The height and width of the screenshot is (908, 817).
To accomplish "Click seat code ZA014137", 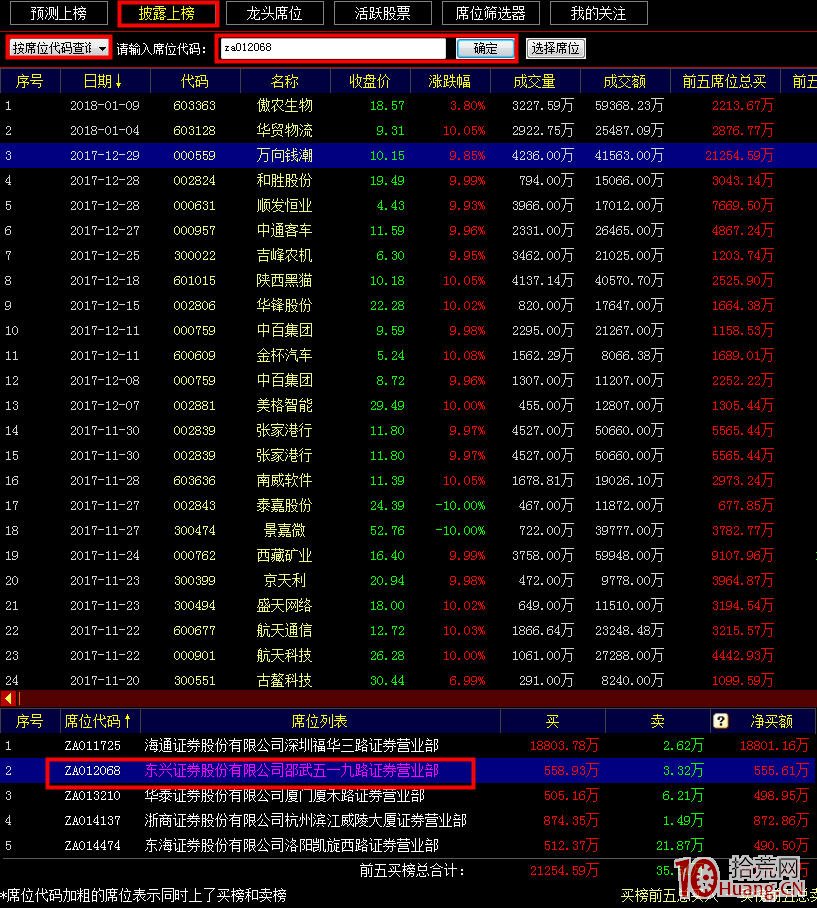I will (x=93, y=821).
